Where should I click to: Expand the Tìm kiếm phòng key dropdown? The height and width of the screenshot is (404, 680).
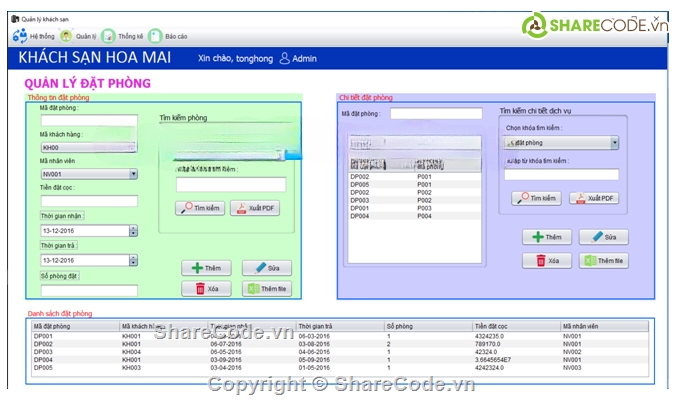tap(282, 155)
